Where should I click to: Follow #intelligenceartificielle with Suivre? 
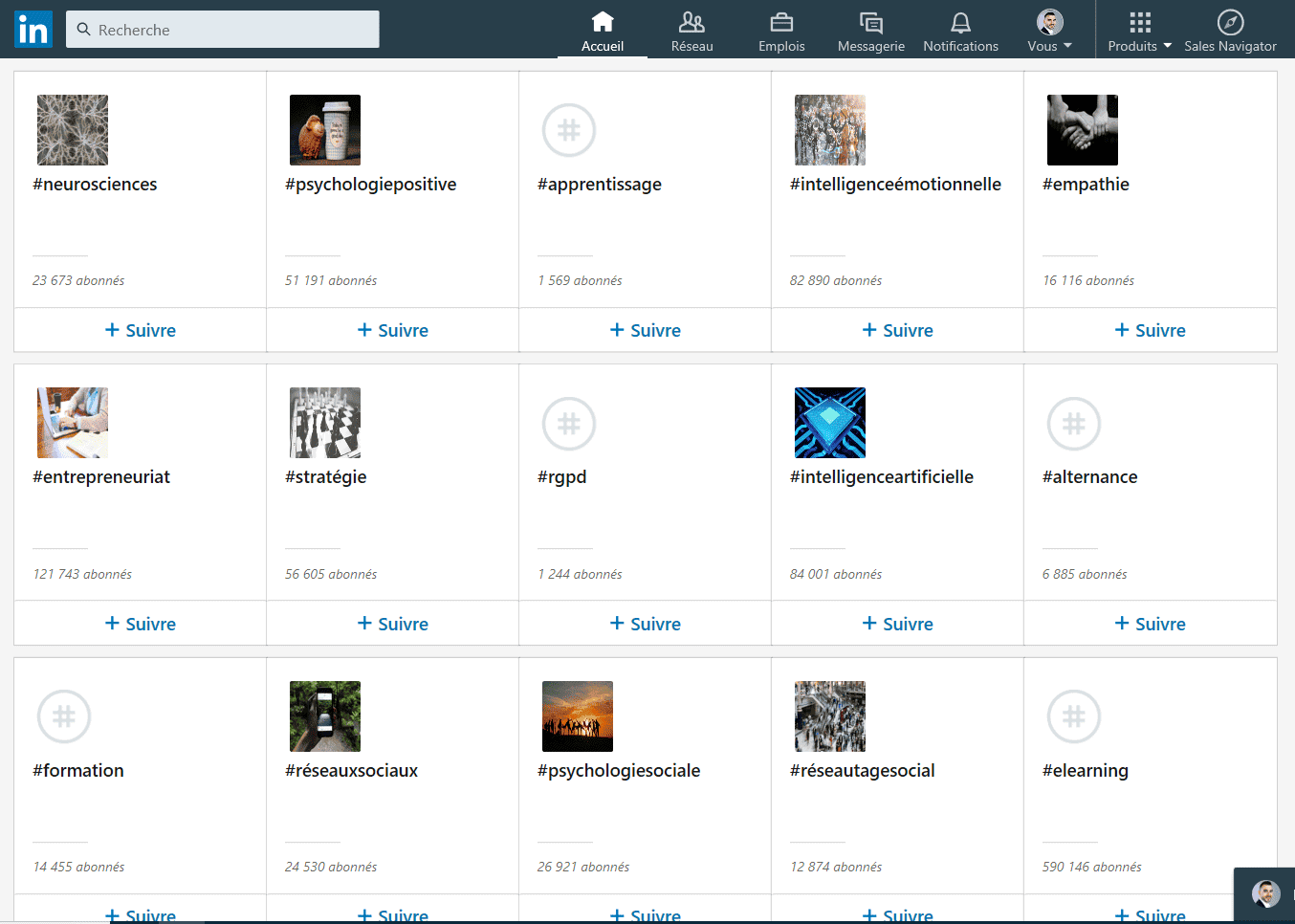(x=897, y=624)
